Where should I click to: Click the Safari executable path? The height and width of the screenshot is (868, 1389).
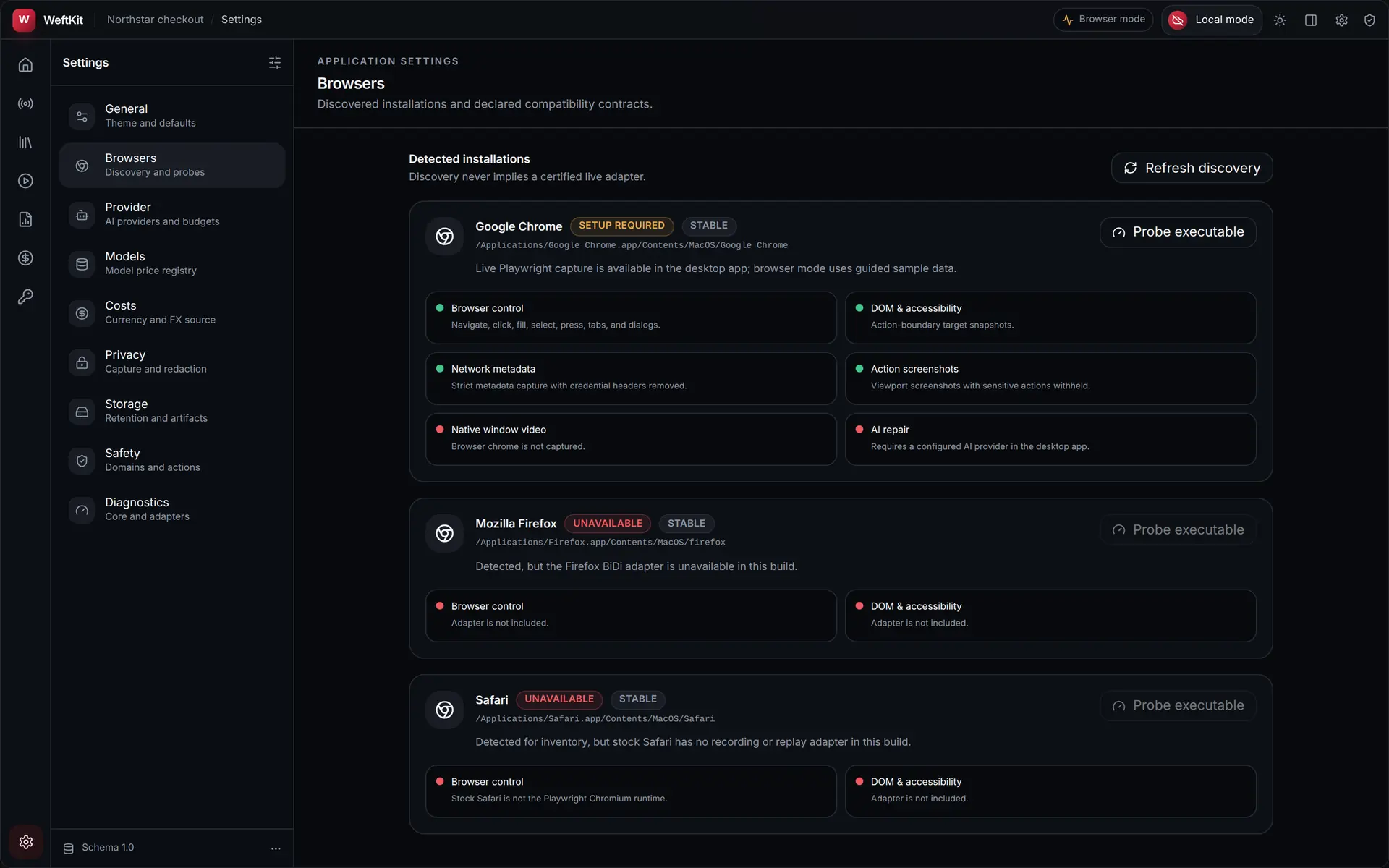[x=595, y=719]
